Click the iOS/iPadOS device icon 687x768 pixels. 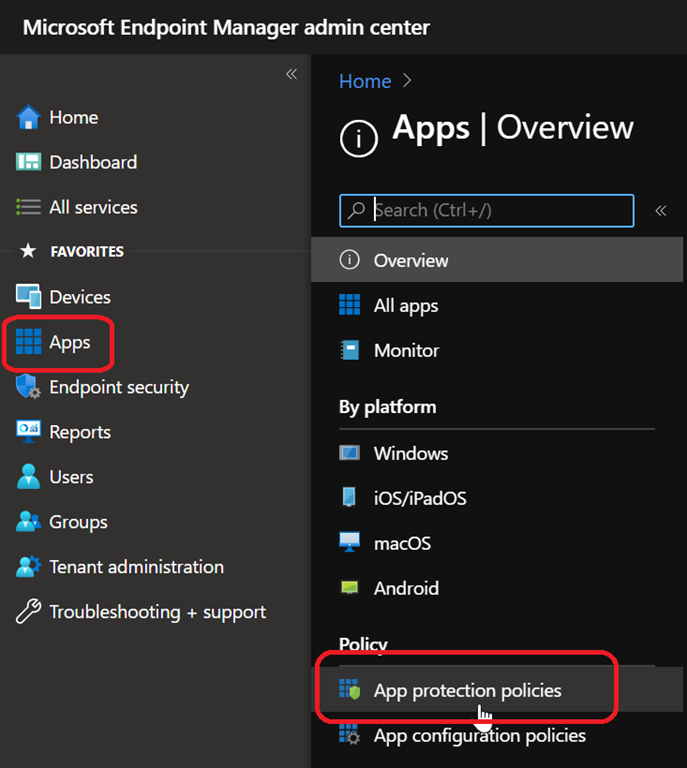tap(349, 497)
